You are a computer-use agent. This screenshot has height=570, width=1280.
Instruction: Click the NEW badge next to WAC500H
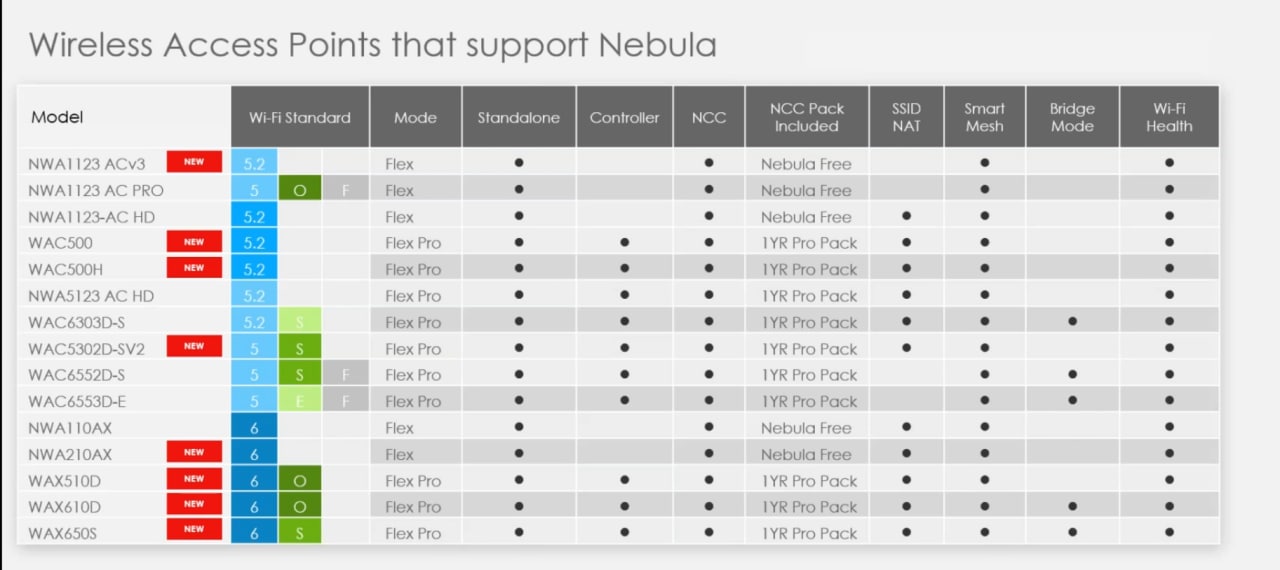(194, 268)
